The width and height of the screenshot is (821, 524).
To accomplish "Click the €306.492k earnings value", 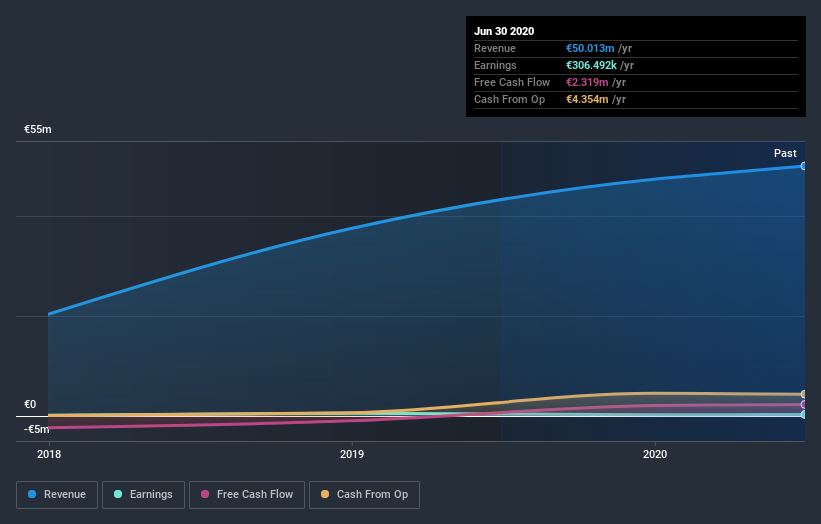I will [591, 65].
